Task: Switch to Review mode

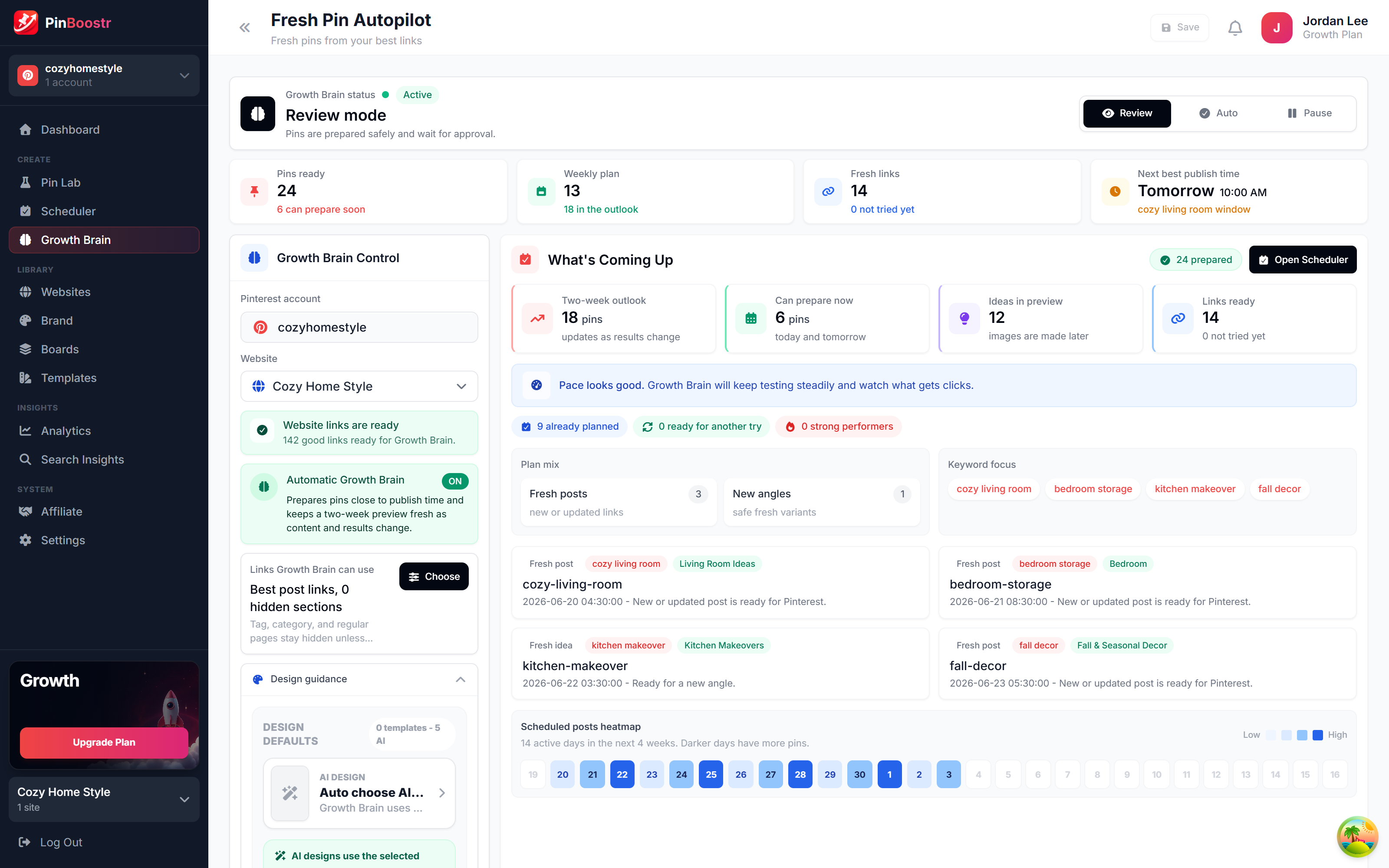Action: pos(1127,113)
